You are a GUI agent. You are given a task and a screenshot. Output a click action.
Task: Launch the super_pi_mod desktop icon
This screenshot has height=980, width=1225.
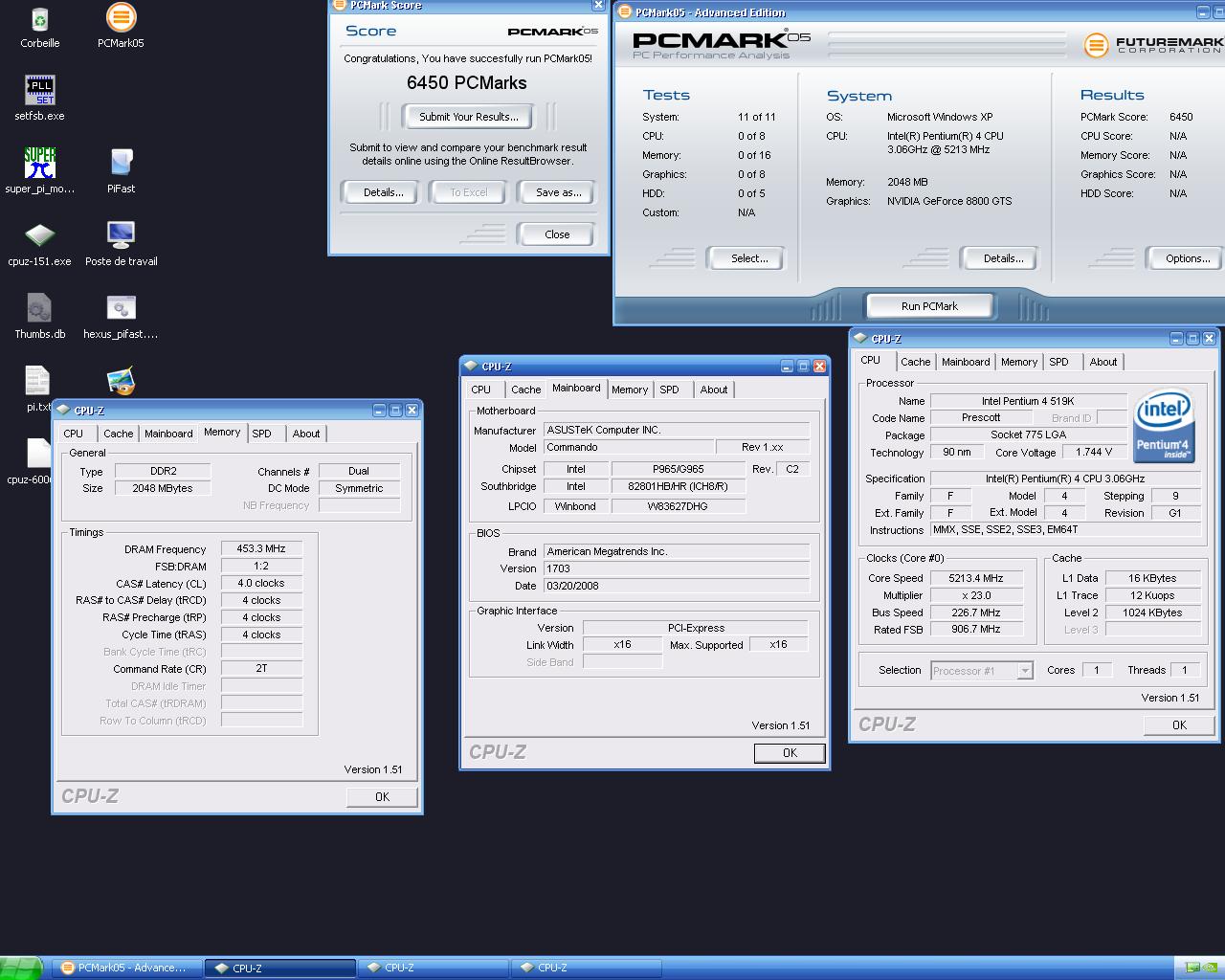[39, 170]
